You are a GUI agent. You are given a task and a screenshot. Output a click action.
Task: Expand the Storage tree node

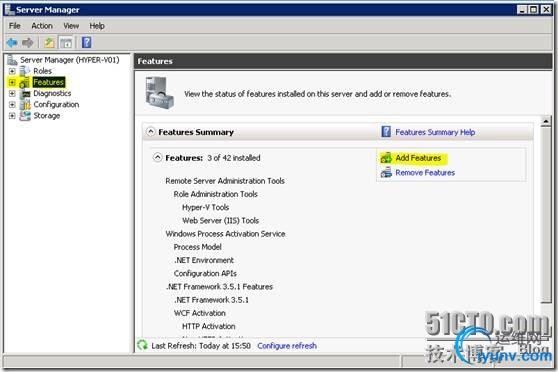tap(12, 116)
